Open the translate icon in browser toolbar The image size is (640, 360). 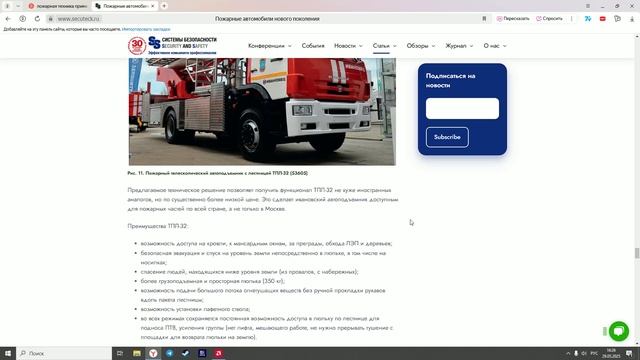tap(588, 19)
